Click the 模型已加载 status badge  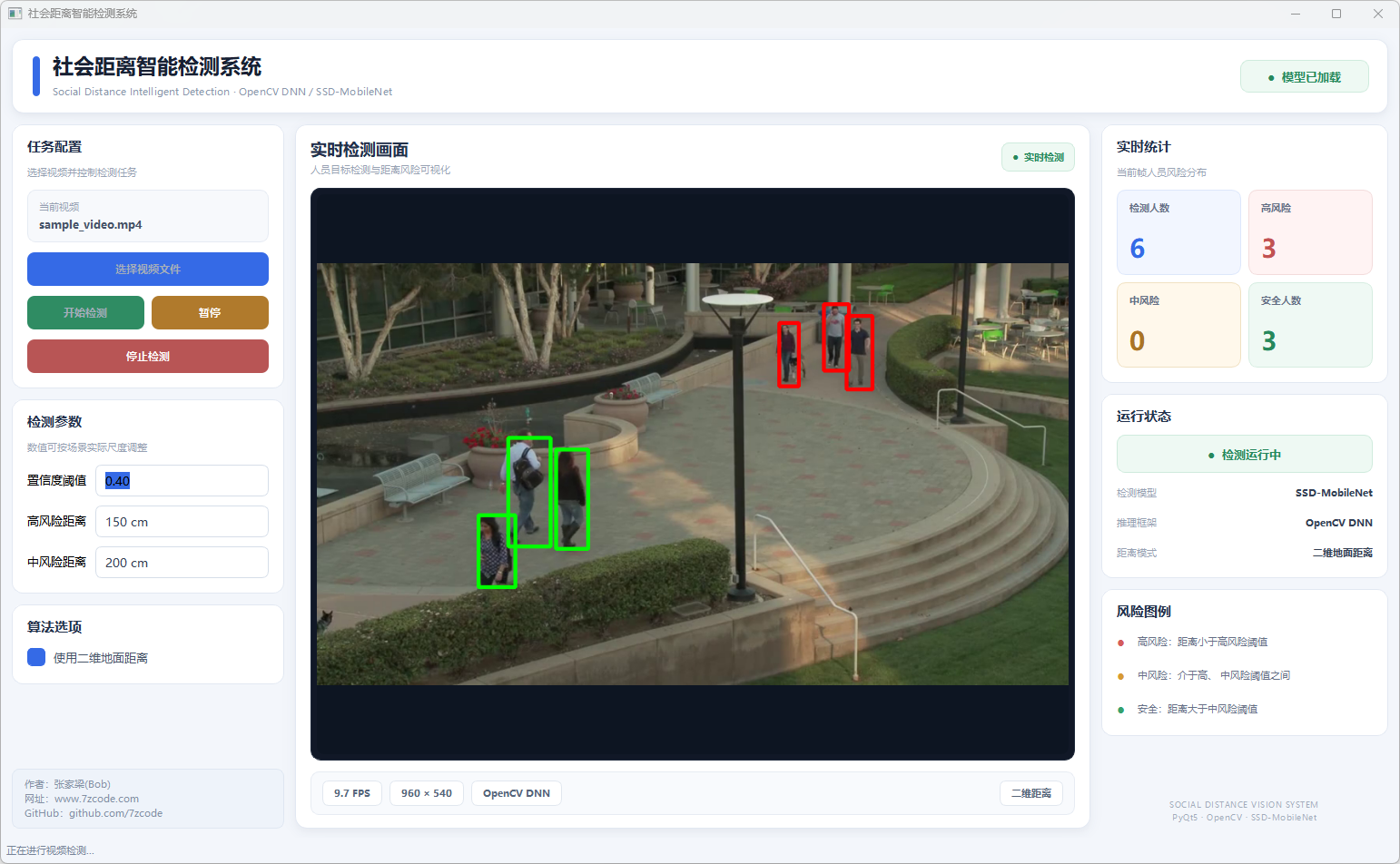(x=1304, y=77)
